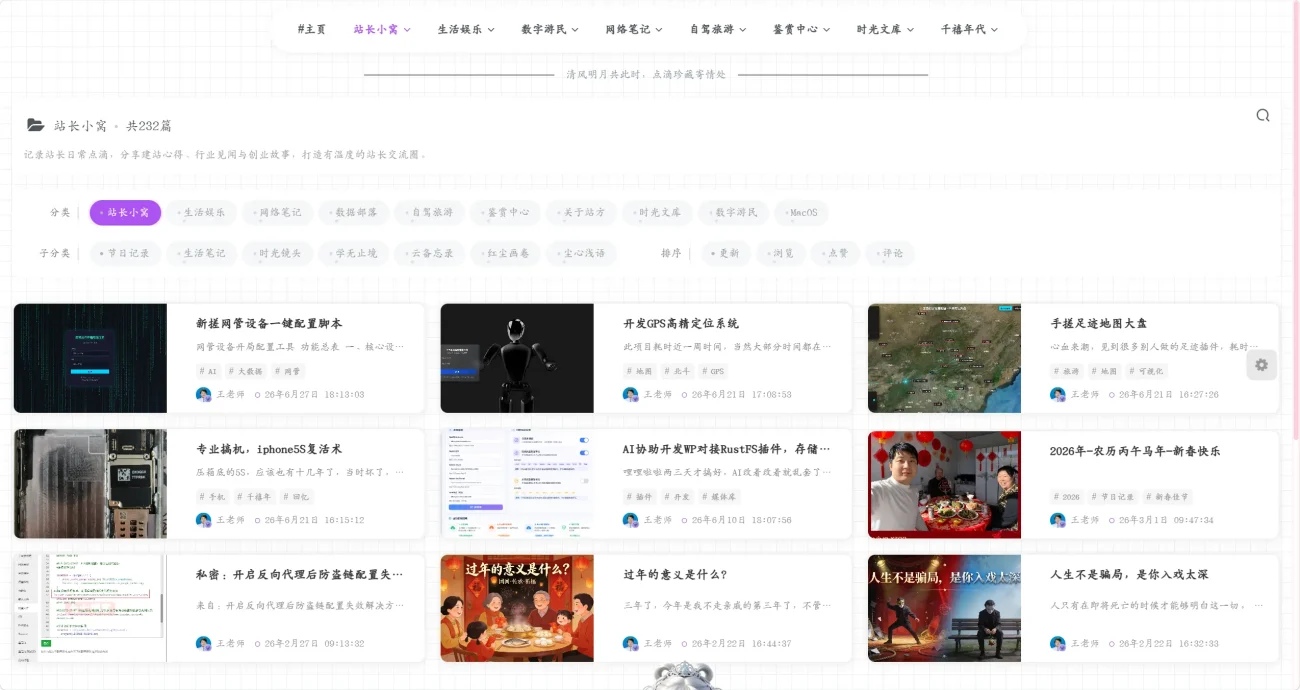Select the 鉴赏中心 category chip
The image size is (1300, 690).
(x=505, y=213)
